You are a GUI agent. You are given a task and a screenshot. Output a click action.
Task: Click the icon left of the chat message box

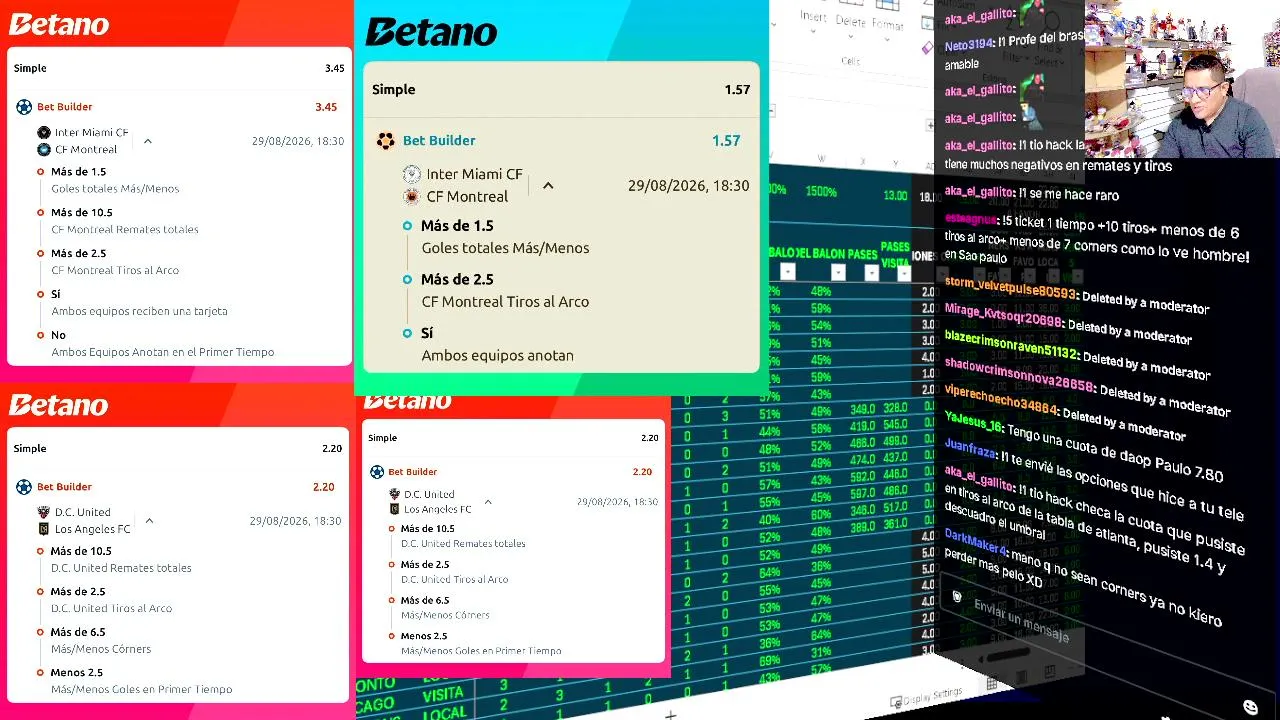point(957,597)
